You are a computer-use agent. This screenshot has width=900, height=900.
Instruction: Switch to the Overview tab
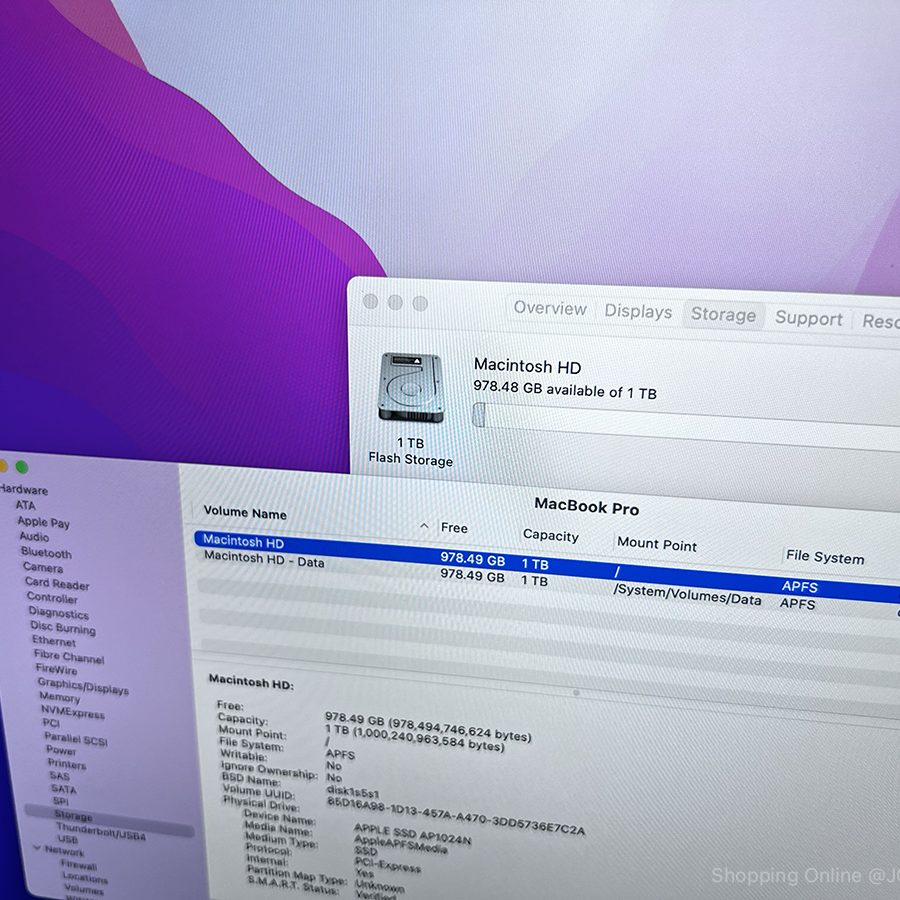[550, 308]
